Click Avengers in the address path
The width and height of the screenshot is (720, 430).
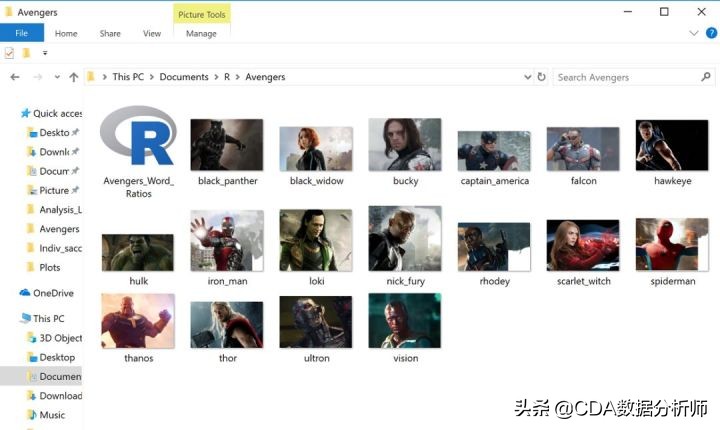coord(265,77)
